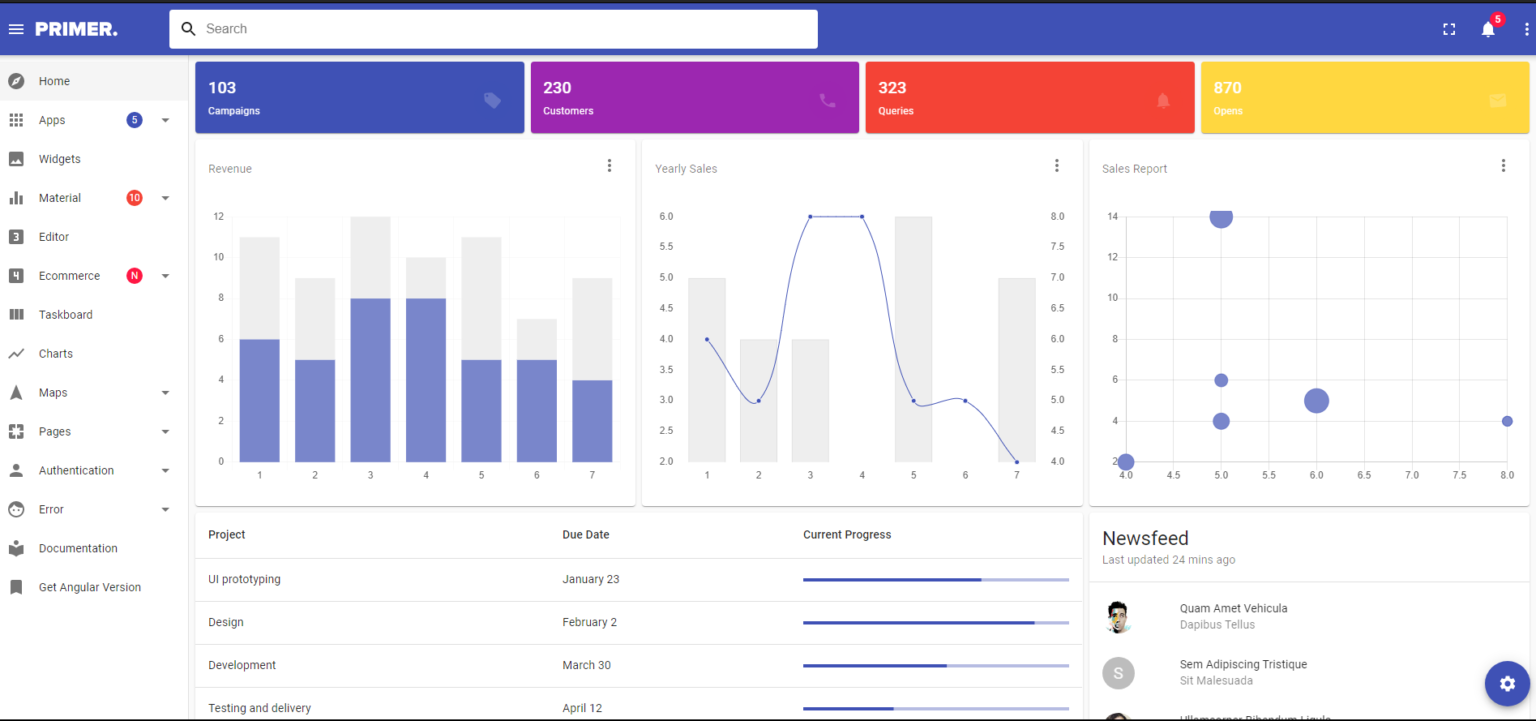The width and height of the screenshot is (1536, 721).
Task: Click the Campaigns card tag icon
Action: pos(492,100)
